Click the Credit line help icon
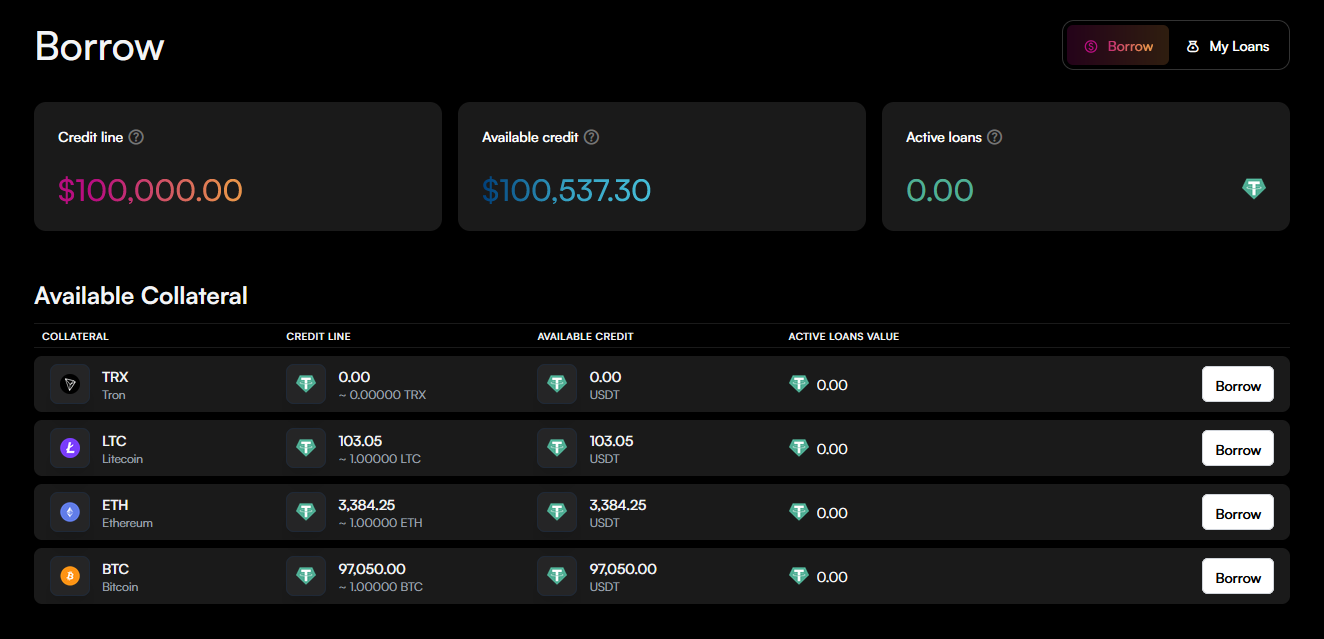1324x639 pixels. (136, 137)
